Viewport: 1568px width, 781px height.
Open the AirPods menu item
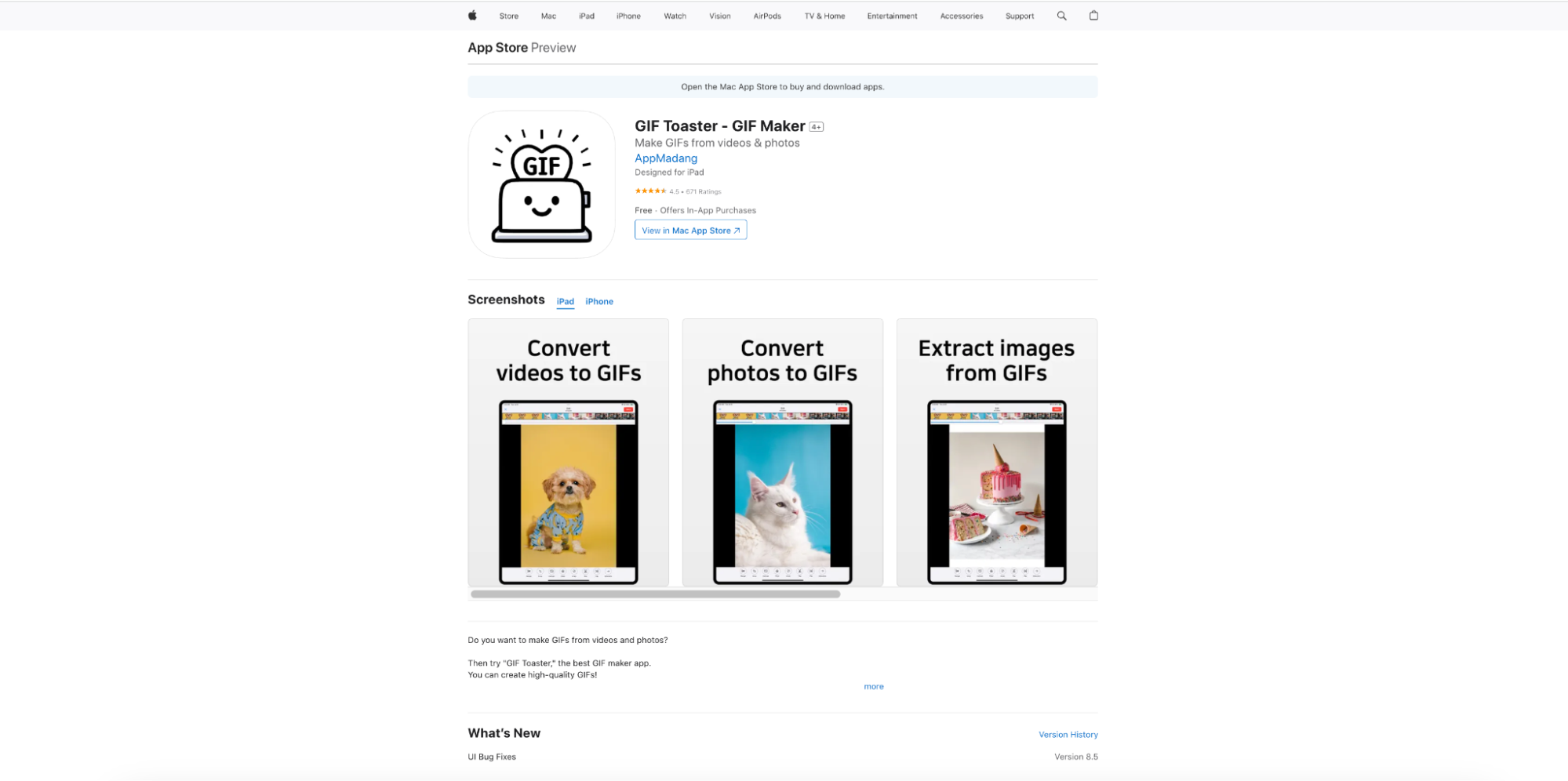(767, 16)
